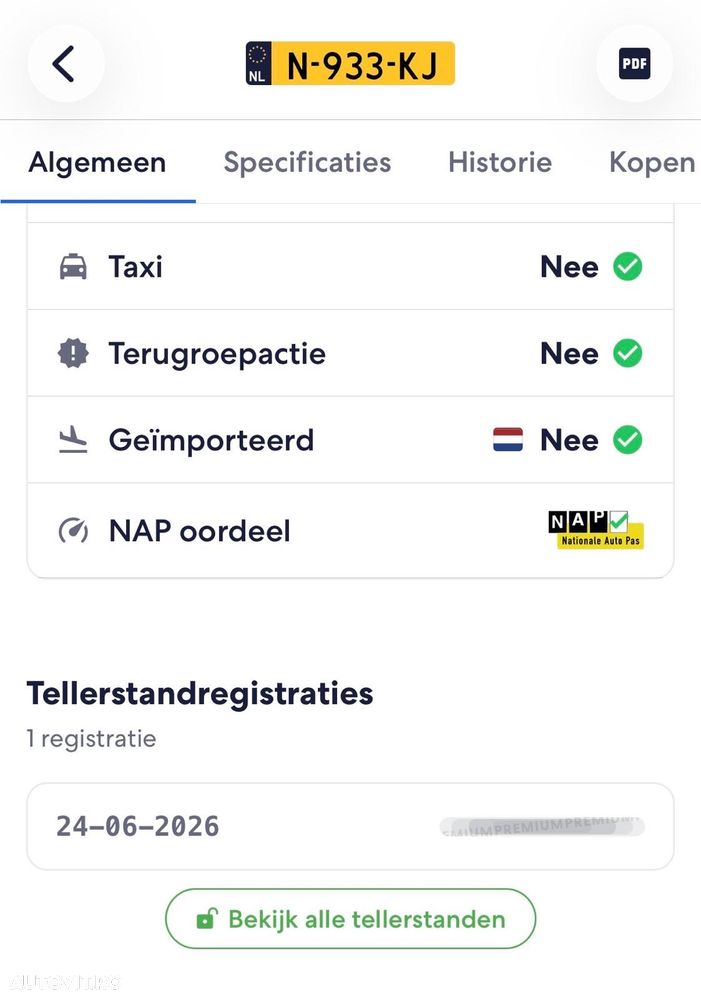Tap the taxi car icon
This screenshot has width=701, height=999.
[x=73, y=266]
